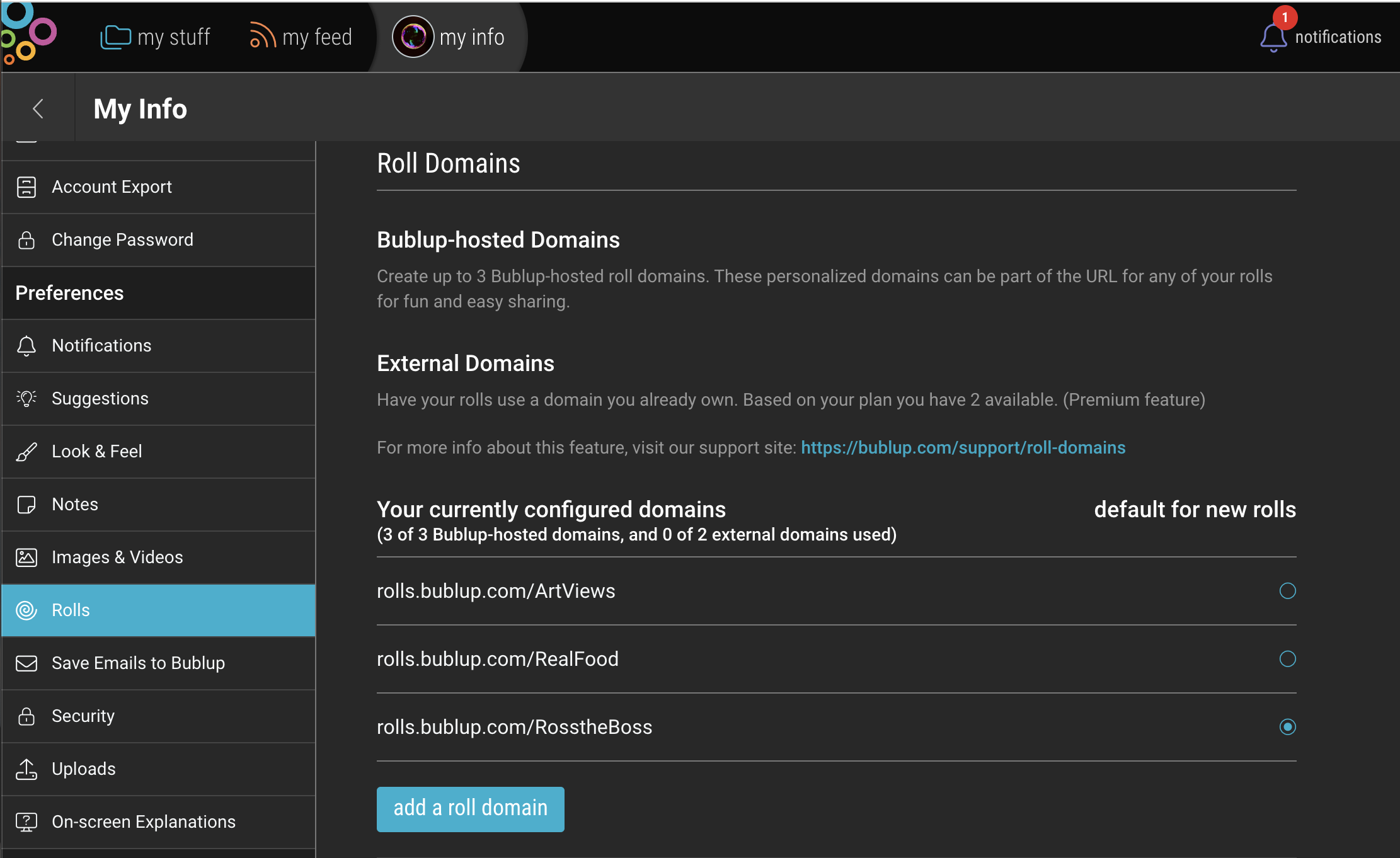The image size is (1400, 858).
Task: Click the Account Export icon
Action: click(x=26, y=187)
